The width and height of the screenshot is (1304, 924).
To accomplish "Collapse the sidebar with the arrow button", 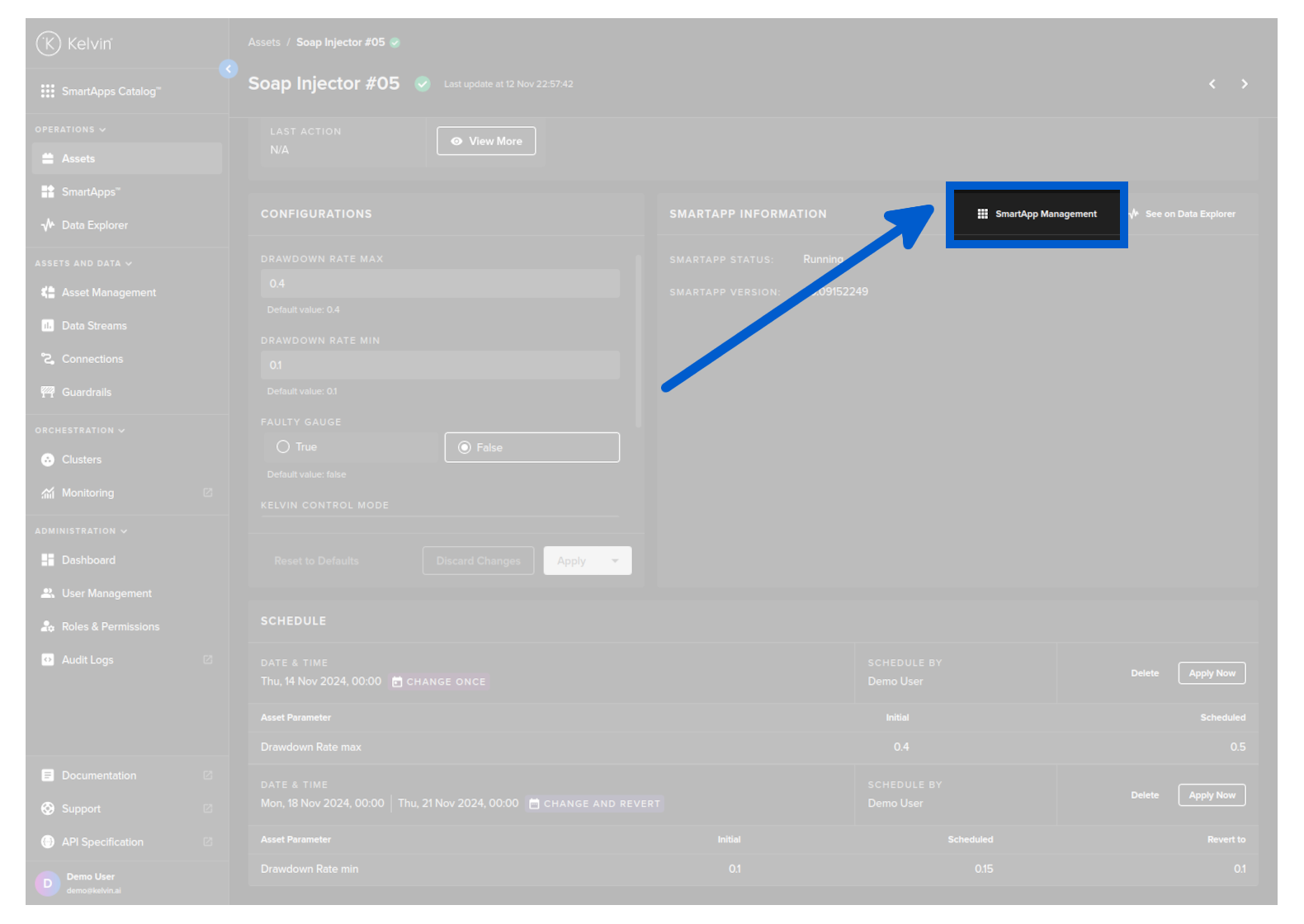I will 229,69.
